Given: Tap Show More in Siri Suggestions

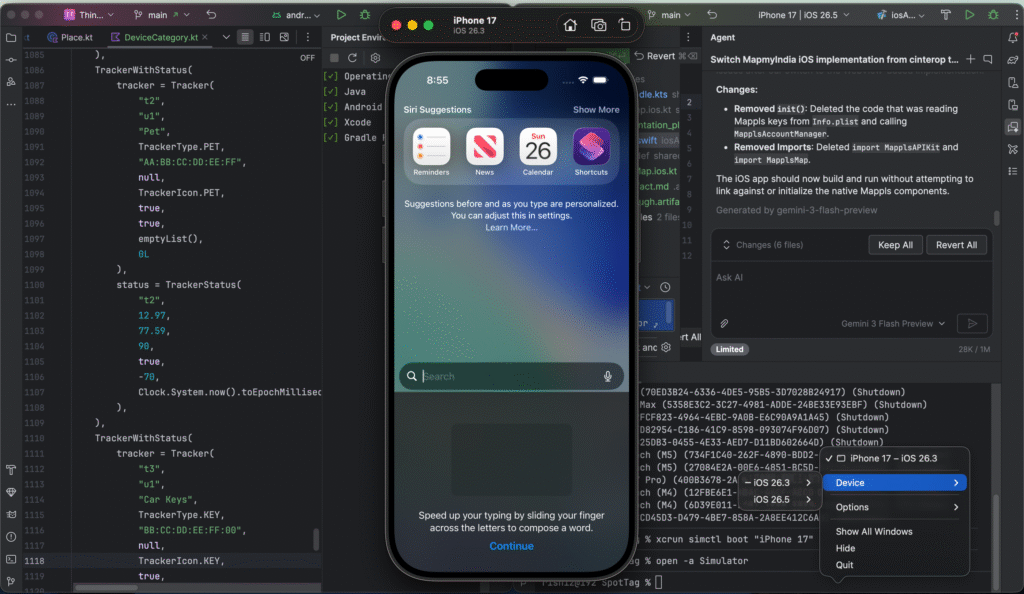Looking at the screenshot, I should coord(596,110).
